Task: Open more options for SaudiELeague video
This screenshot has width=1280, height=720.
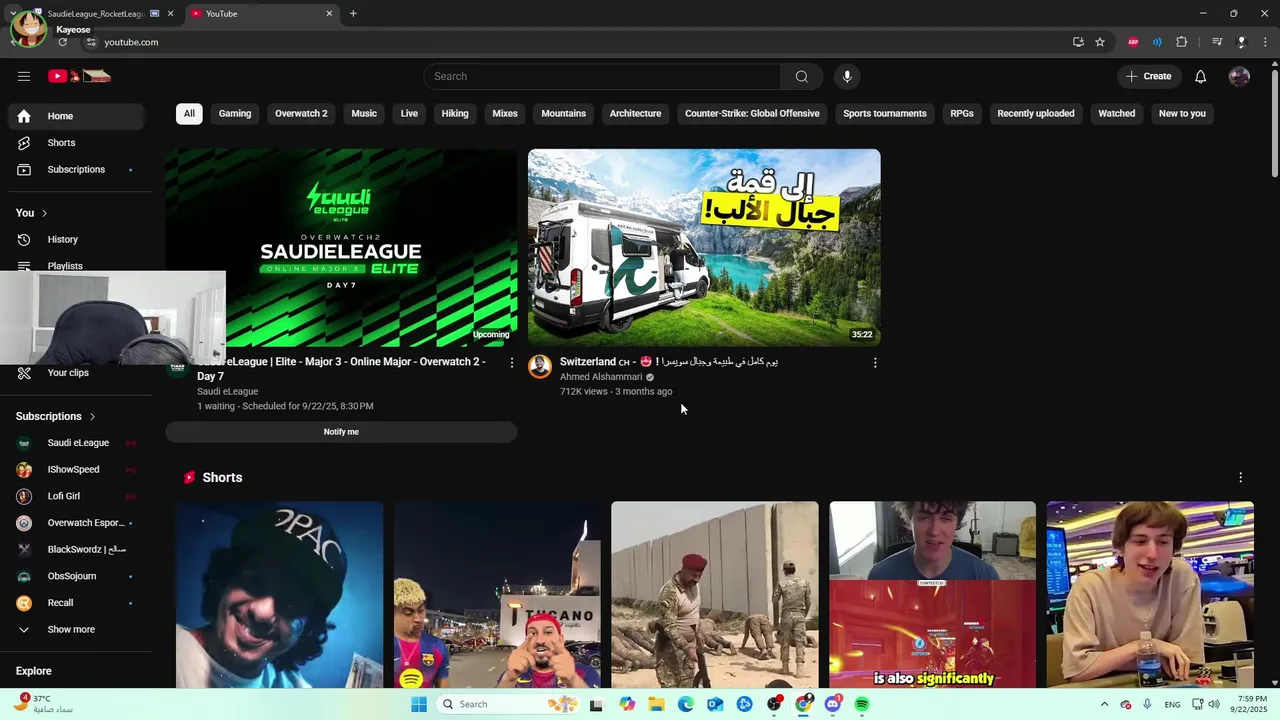Action: (x=512, y=363)
